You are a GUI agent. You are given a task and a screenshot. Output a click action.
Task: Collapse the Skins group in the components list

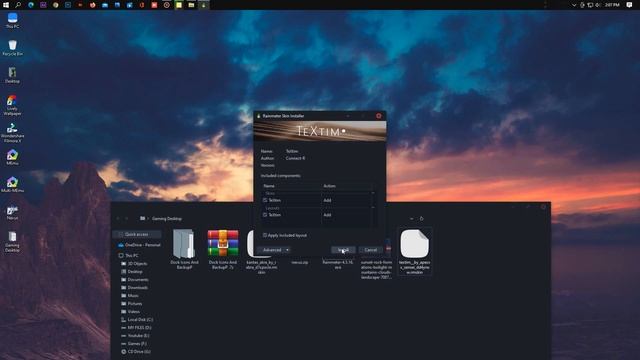pos(373,193)
